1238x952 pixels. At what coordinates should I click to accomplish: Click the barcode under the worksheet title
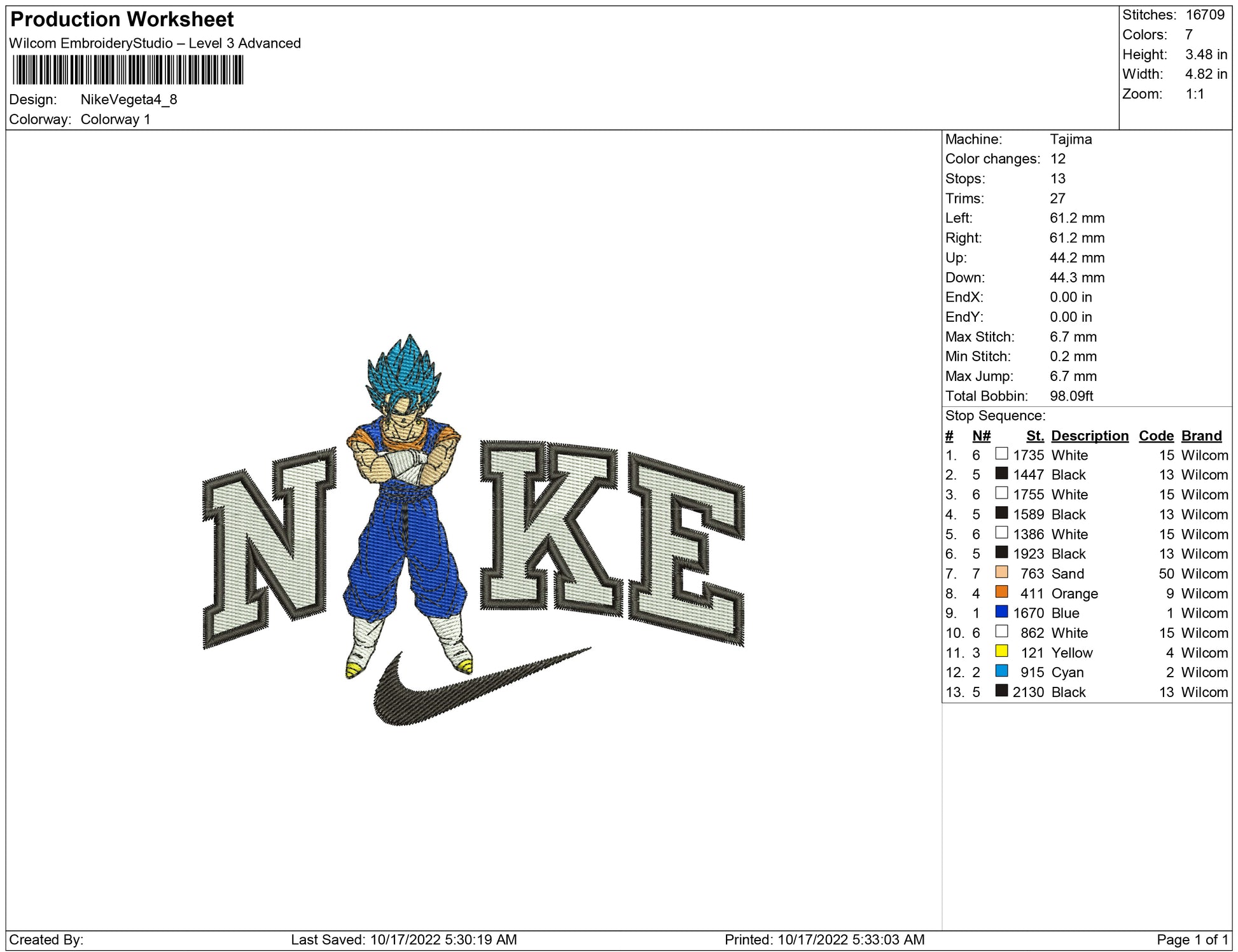[127, 70]
